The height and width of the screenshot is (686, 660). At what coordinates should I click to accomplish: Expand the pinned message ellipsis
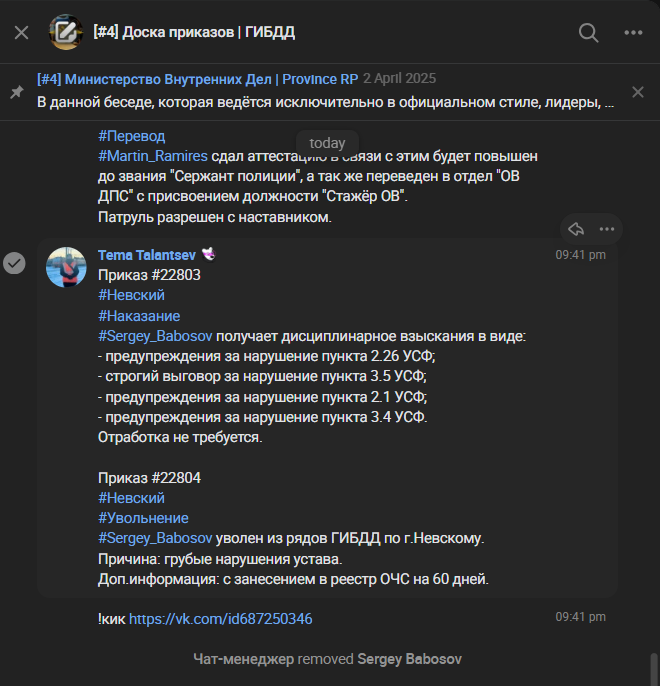point(636,102)
